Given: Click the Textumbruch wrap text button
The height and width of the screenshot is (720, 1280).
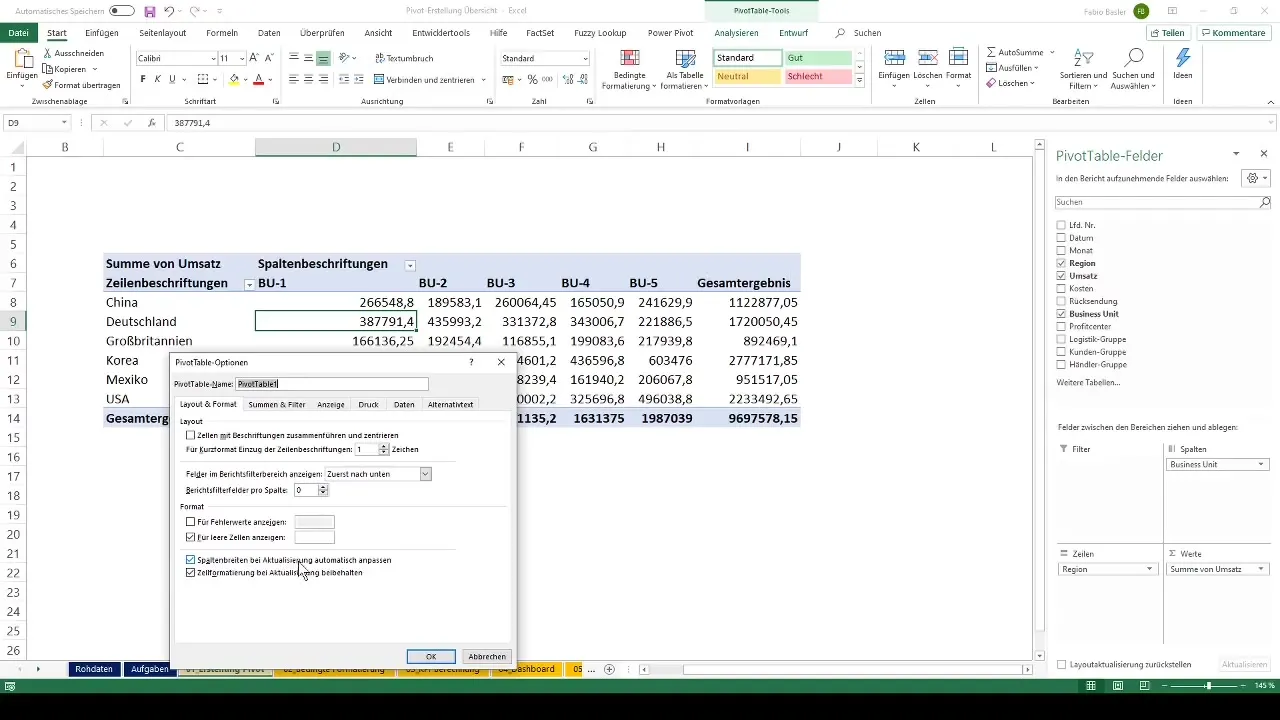Looking at the screenshot, I should coord(404,58).
